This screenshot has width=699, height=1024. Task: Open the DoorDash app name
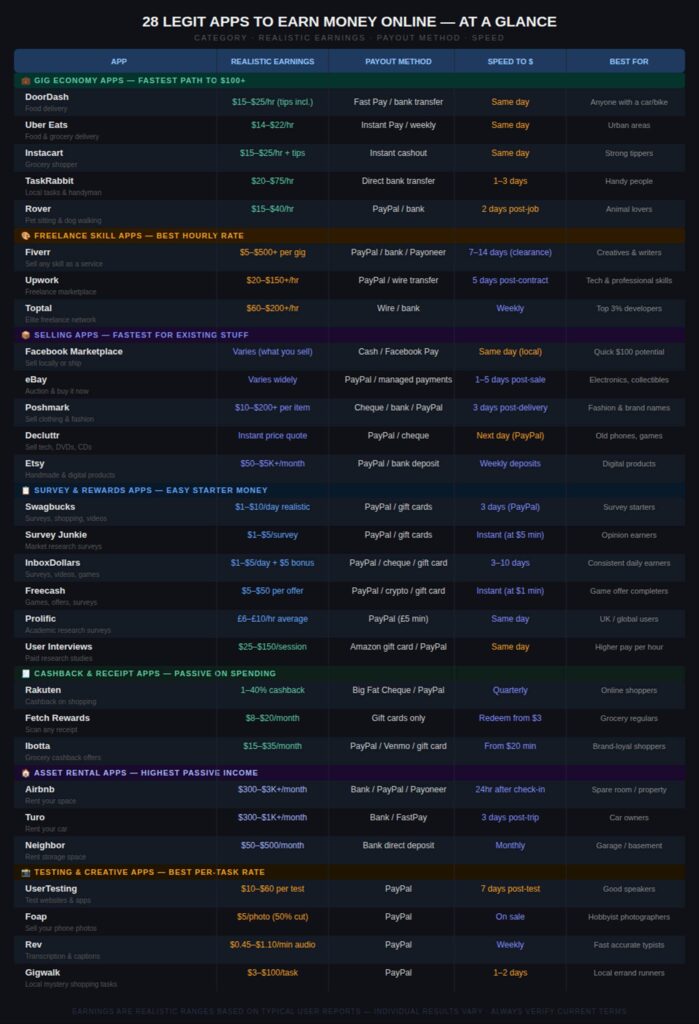[x=47, y=97]
